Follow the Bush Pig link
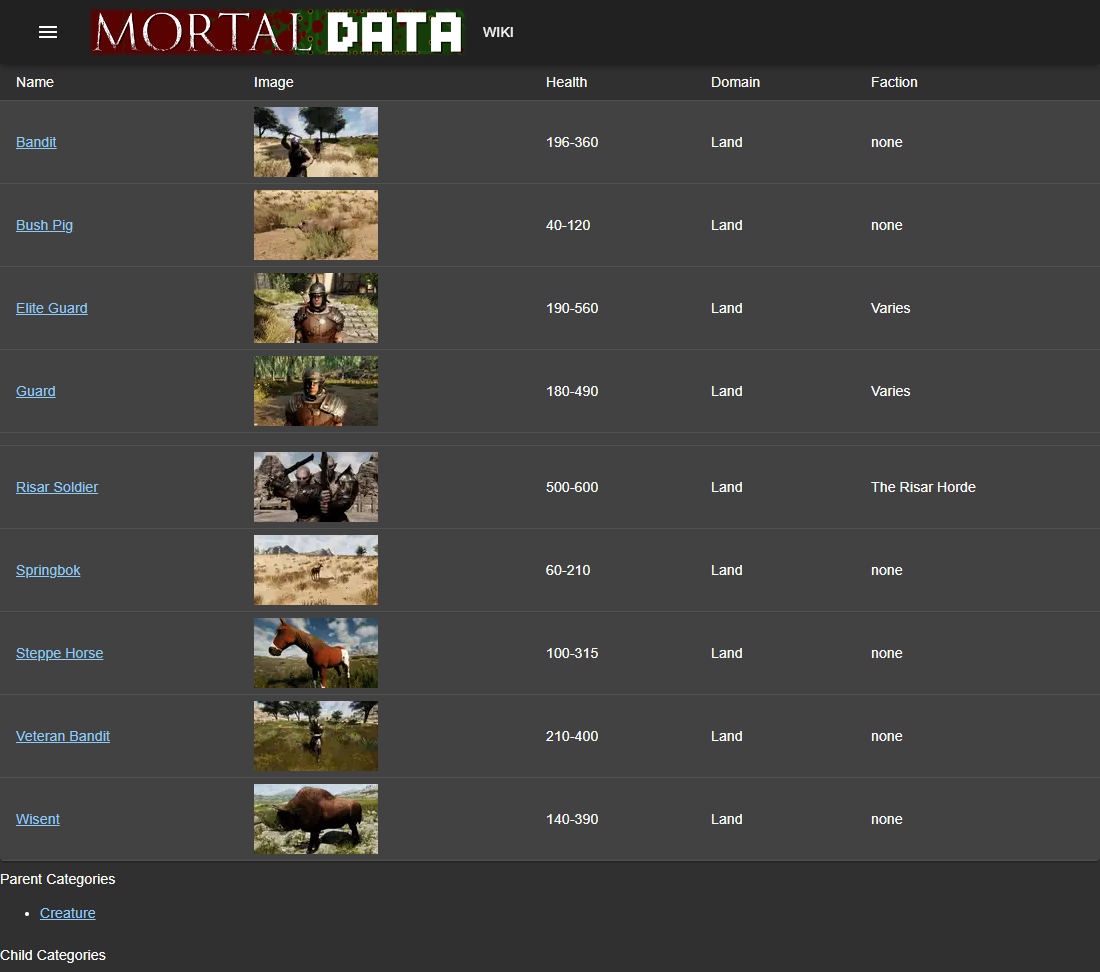Image resolution: width=1100 pixels, height=972 pixels. [x=44, y=225]
